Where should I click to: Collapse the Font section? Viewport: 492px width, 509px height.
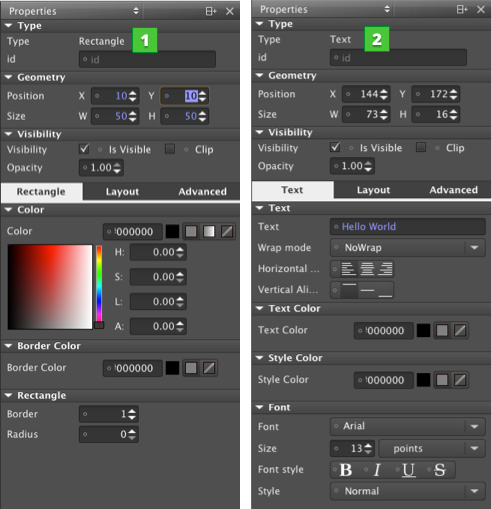(x=260, y=407)
